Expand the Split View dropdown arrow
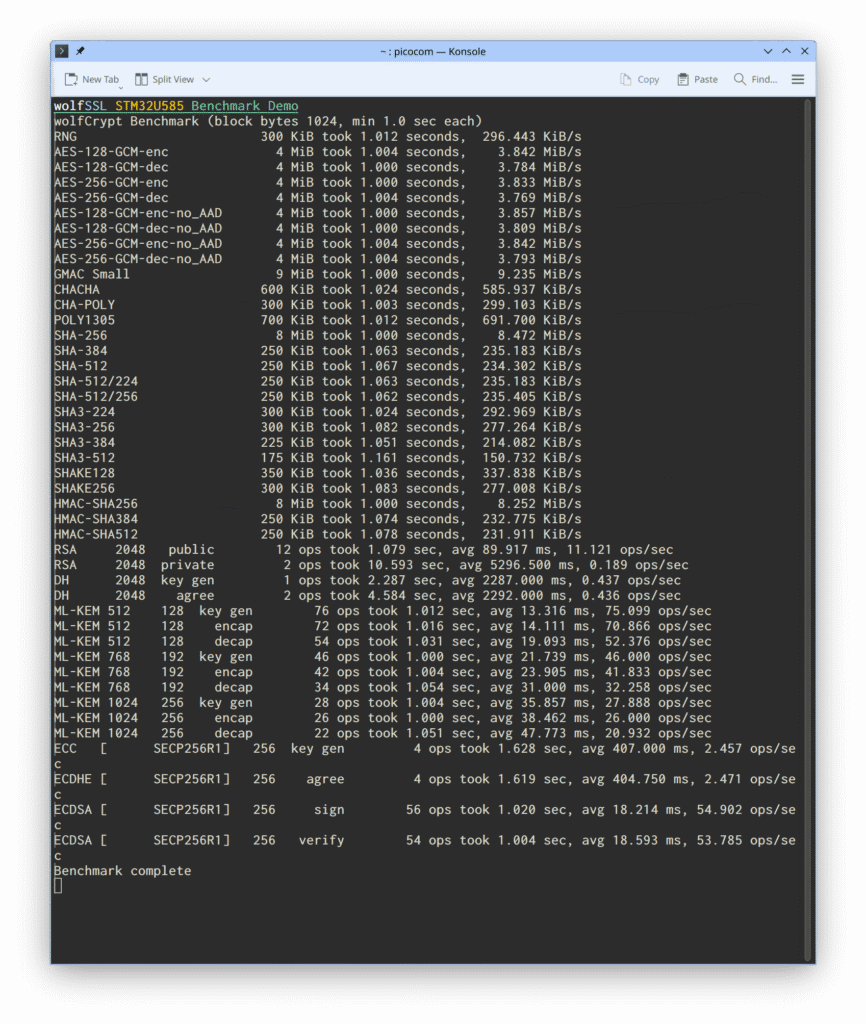This screenshot has height=1024, width=866. pos(207,79)
